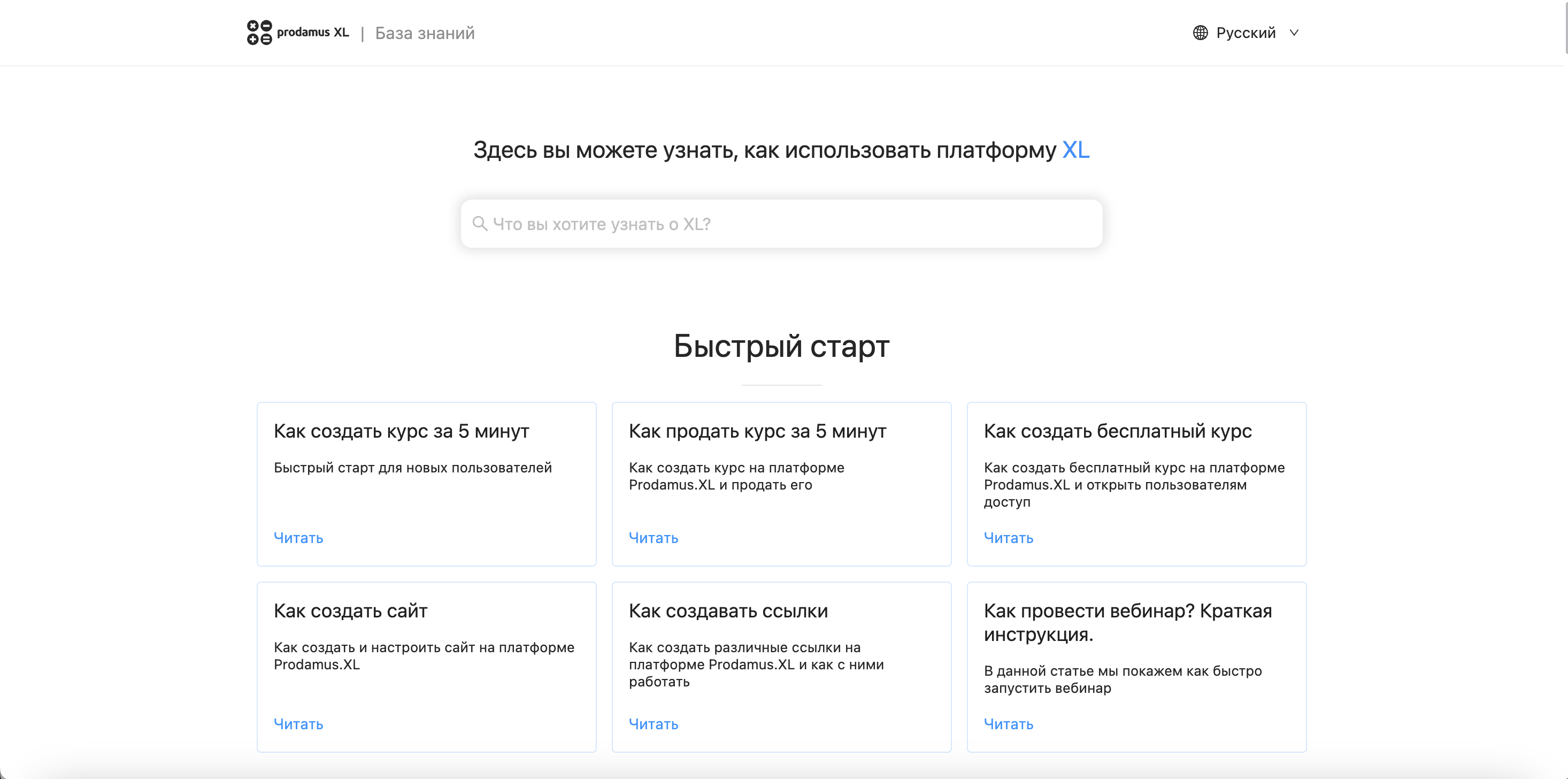This screenshot has width=1568, height=779.
Task: Click Читать under 'Как создать курс за 5 минут'
Action: [298, 538]
